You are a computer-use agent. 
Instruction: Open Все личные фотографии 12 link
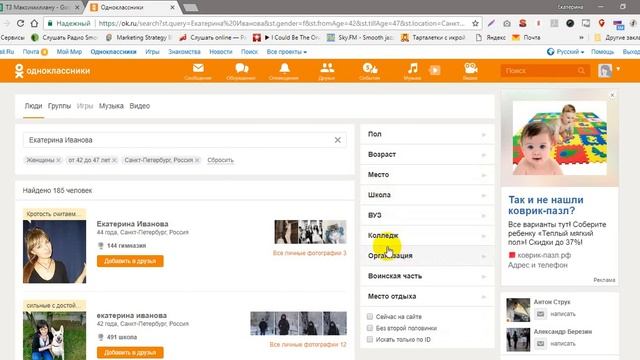[x=308, y=345]
